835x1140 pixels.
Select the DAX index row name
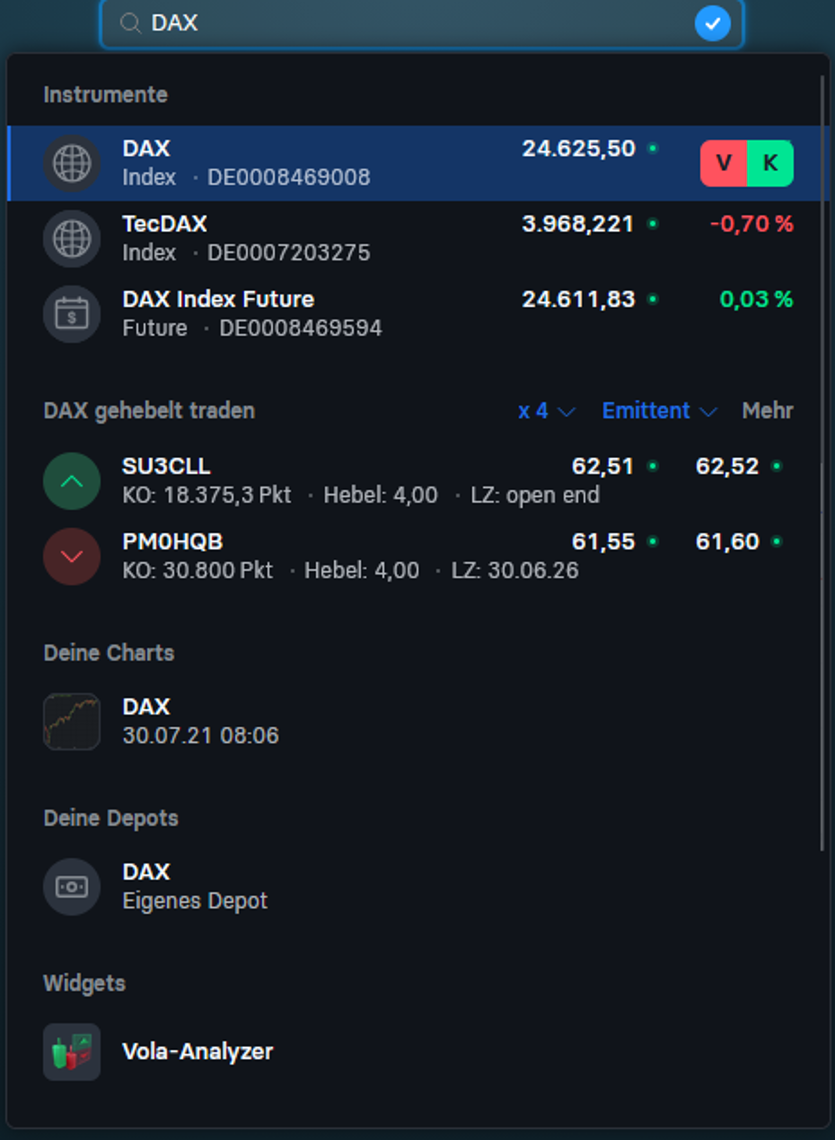tap(146, 148)
